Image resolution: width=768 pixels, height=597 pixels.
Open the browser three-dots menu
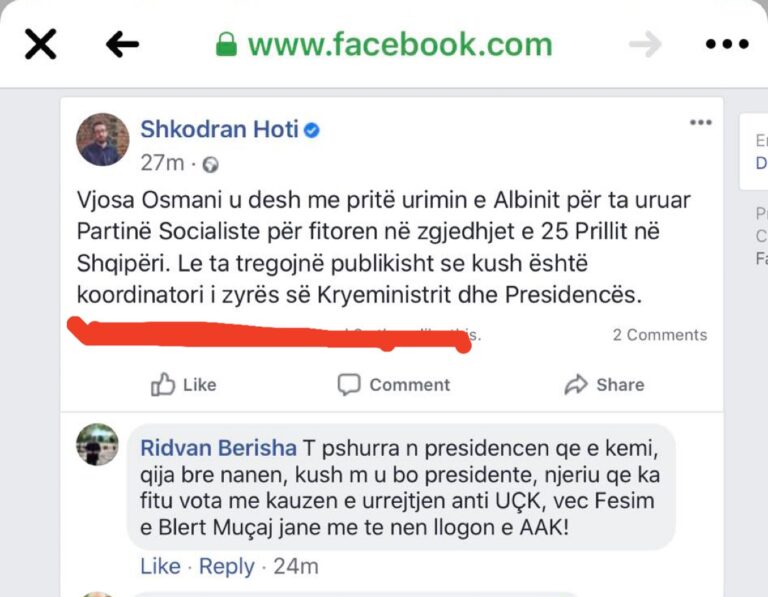coord(727,44)
